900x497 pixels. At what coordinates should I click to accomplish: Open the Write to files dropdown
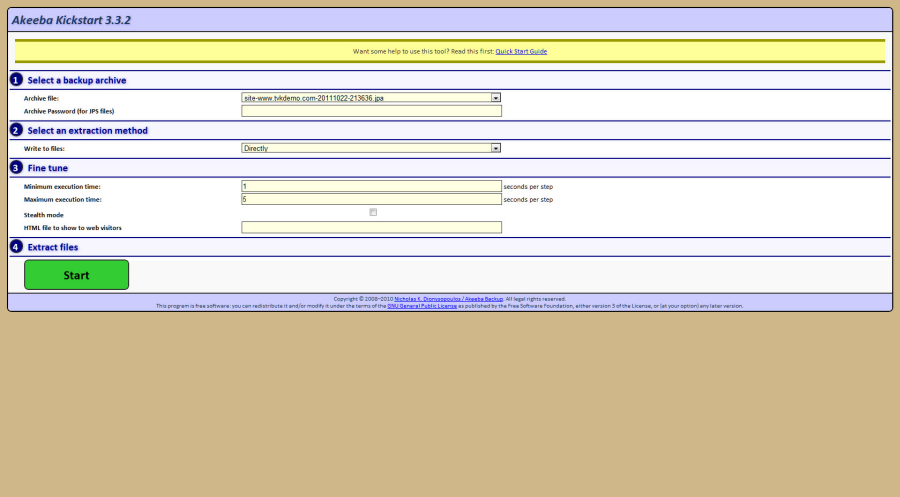coord(371,148)
